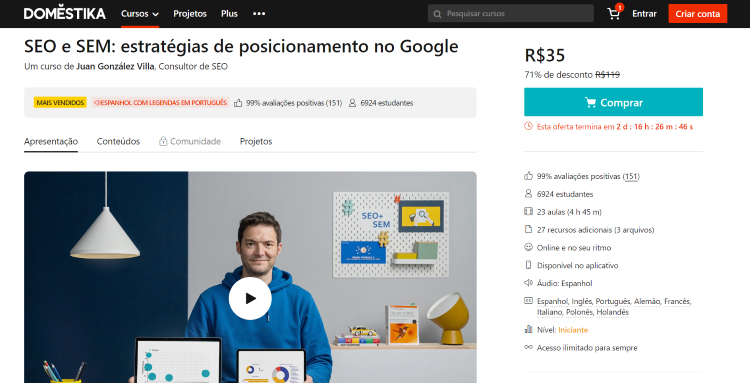
Task: Open the Plus nav item
Action: click(229, 14)
